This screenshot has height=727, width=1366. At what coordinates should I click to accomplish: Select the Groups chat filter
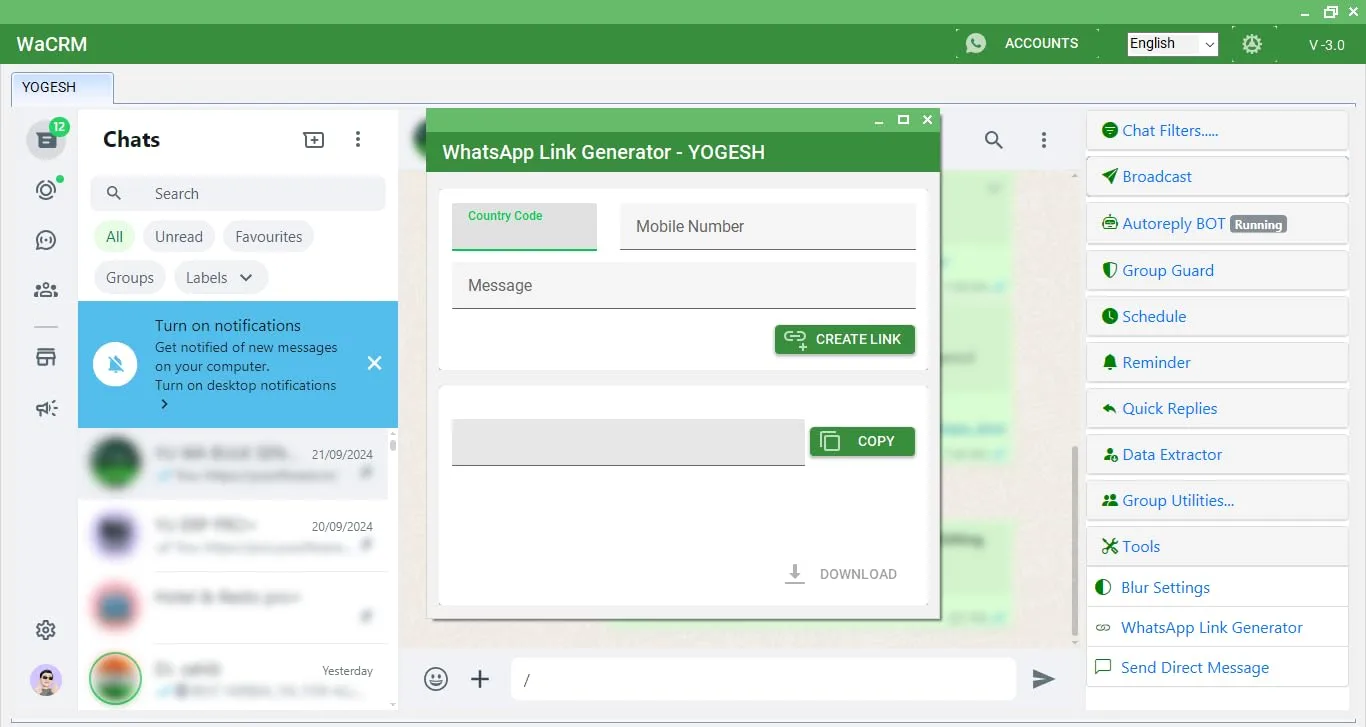[130, 278]
